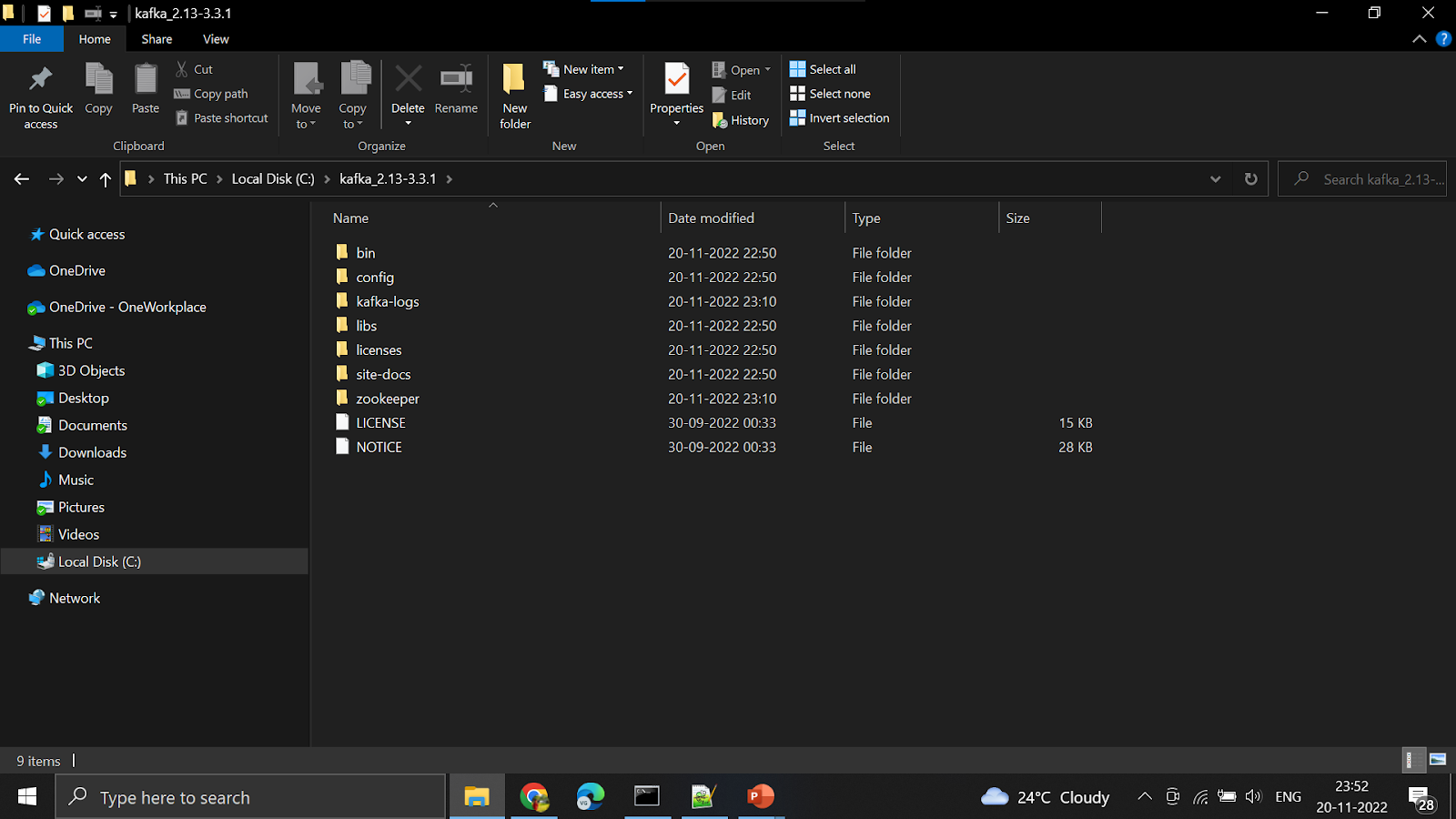Select the NOTICE file
Viewport: 1456px width, 819px height.
tap(379, 448)
